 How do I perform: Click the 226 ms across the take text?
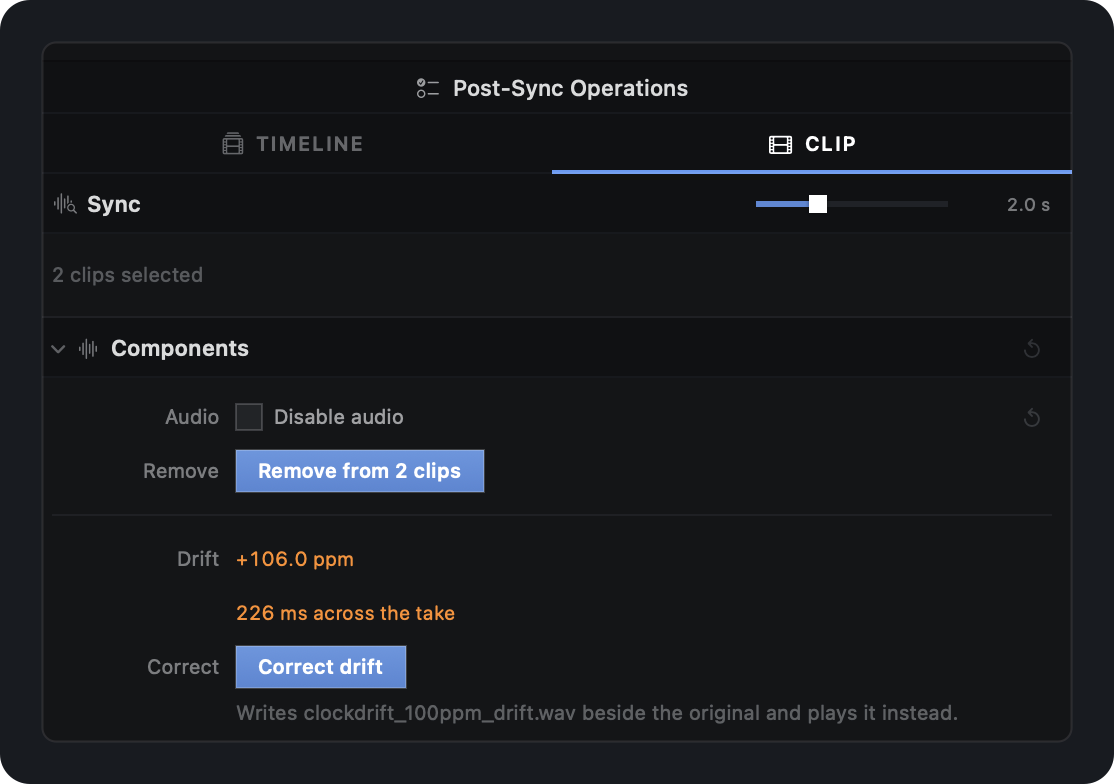point(345,613)
